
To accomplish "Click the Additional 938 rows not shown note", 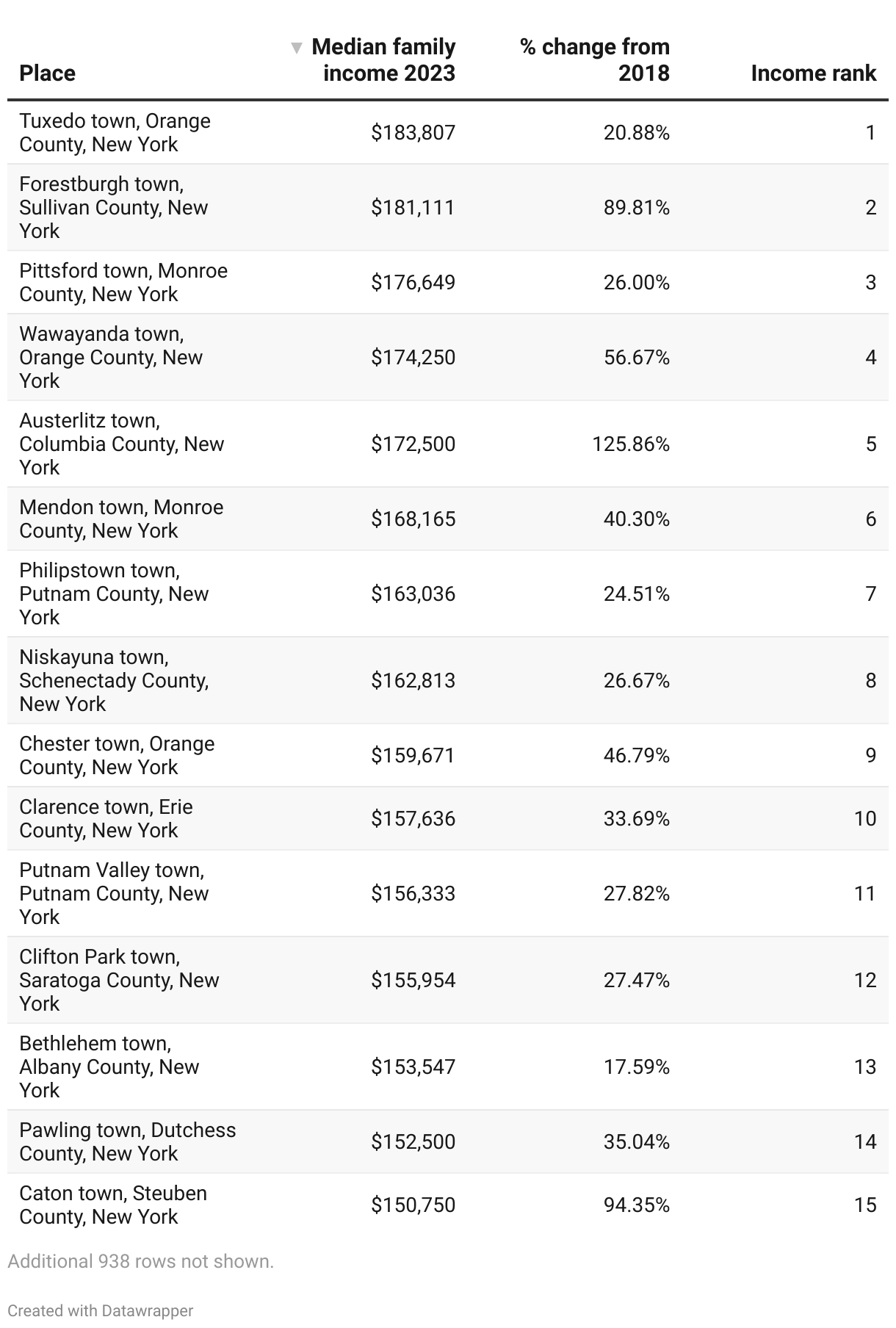I will click(141, 1261).
